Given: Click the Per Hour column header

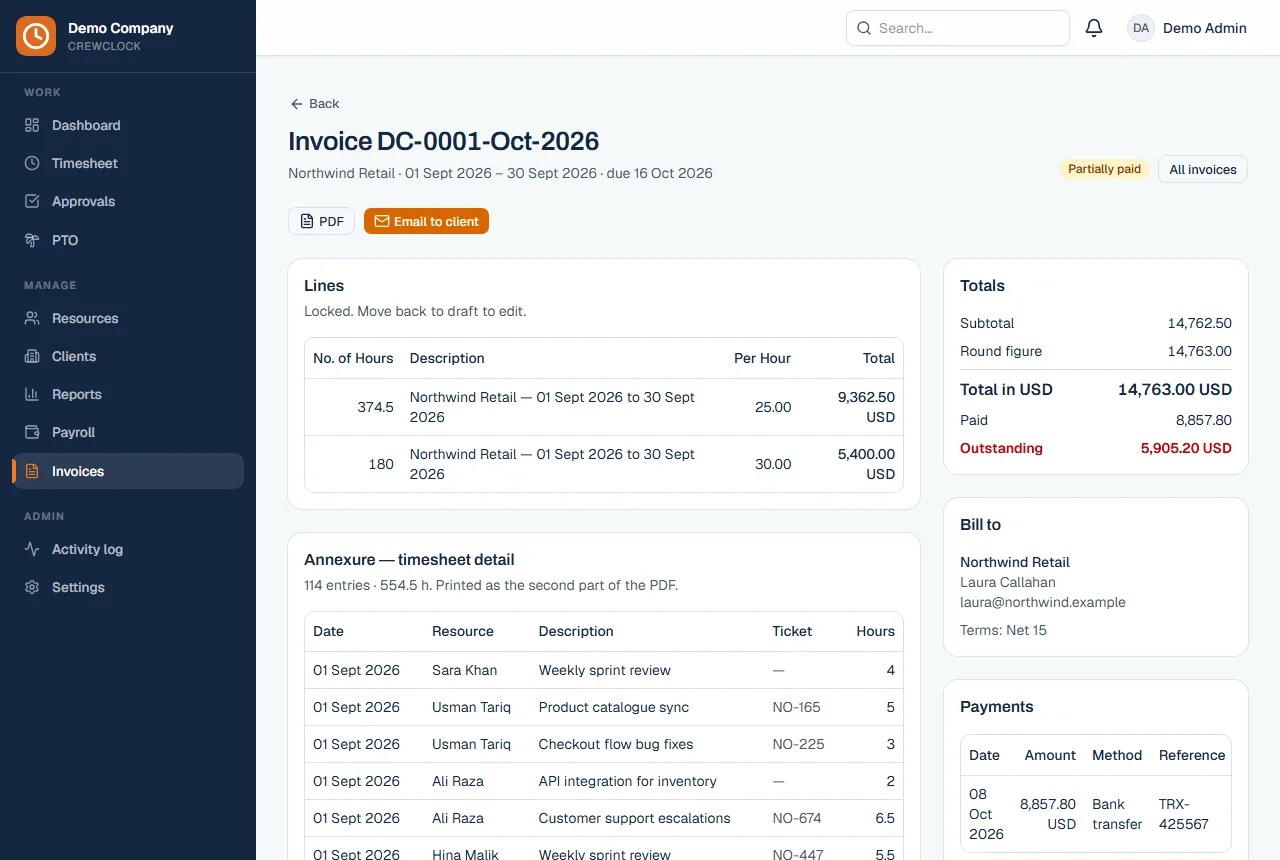Looking at the screenshot, I should (762, 358).
